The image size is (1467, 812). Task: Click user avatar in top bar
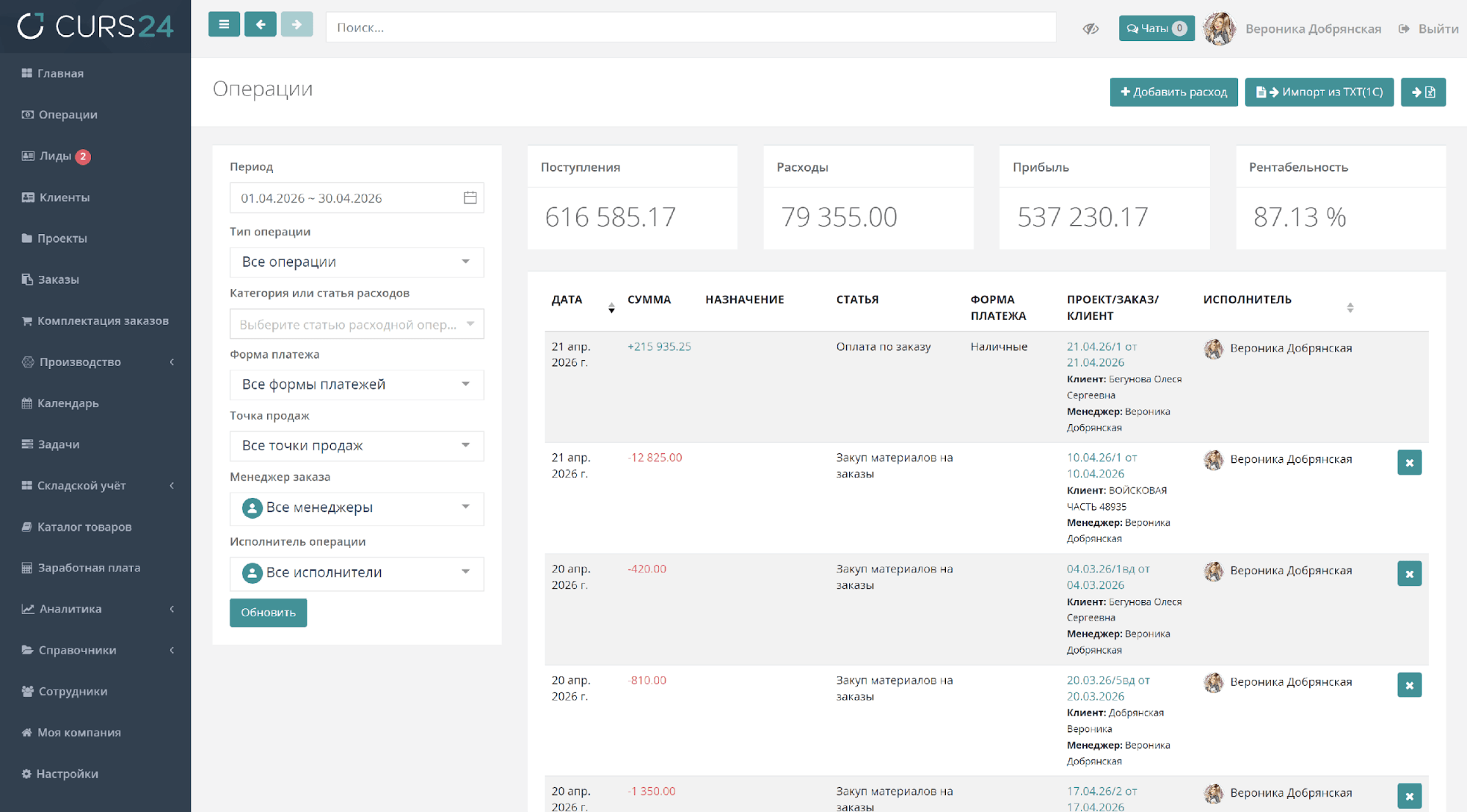click(1219, 29)
